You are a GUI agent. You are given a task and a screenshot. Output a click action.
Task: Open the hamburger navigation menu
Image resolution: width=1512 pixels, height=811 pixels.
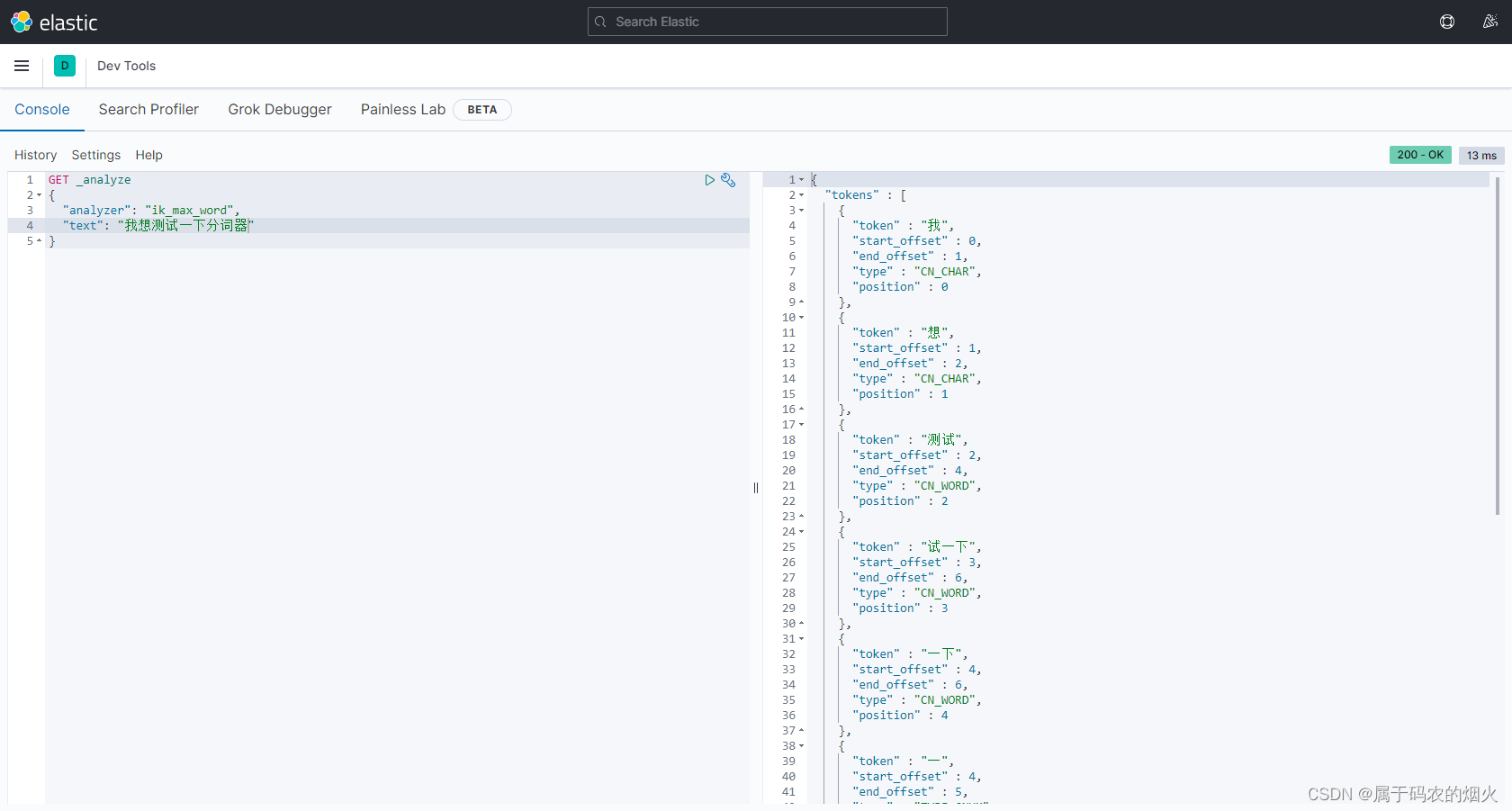coord(22,66)
